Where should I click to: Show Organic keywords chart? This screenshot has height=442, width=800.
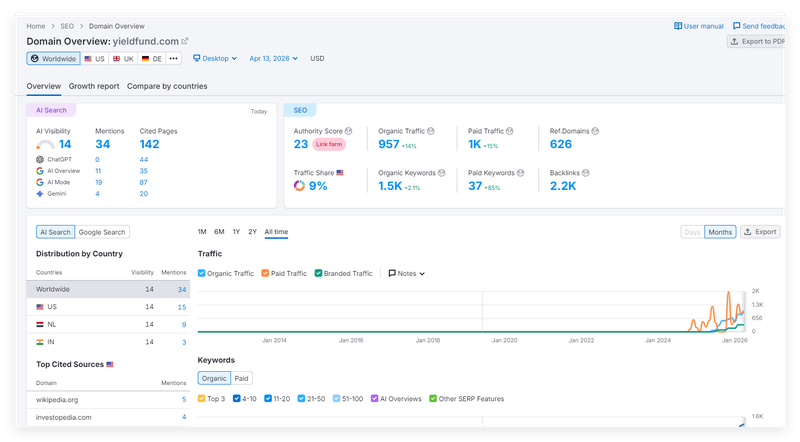tap(214, 379)
